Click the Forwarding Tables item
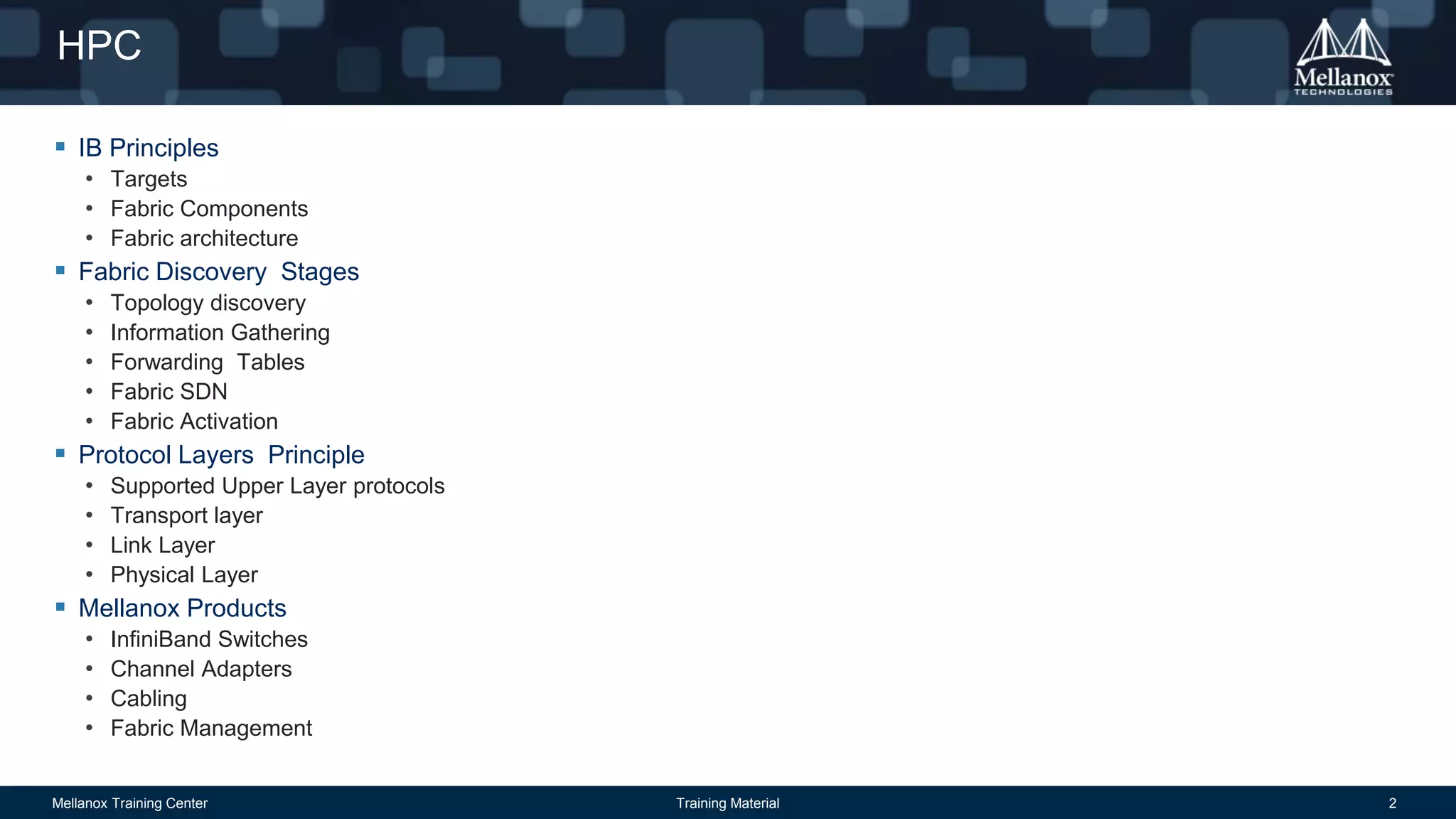This screenshot has width=1456, height=819. point(207,362)
